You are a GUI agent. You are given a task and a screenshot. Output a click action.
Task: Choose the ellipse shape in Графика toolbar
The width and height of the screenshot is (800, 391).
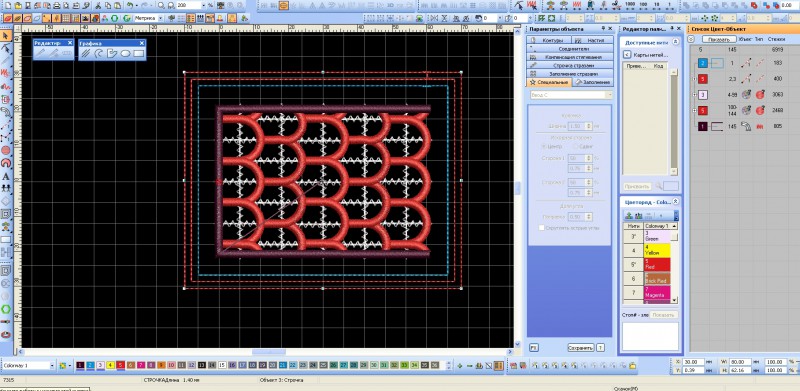pos(126,53)
